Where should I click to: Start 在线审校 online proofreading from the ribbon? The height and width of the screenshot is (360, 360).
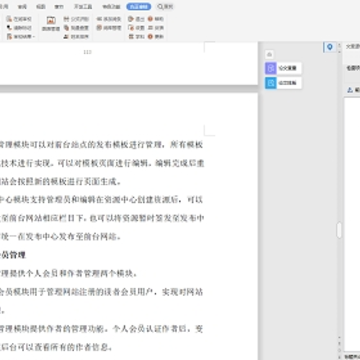[19, 19]
